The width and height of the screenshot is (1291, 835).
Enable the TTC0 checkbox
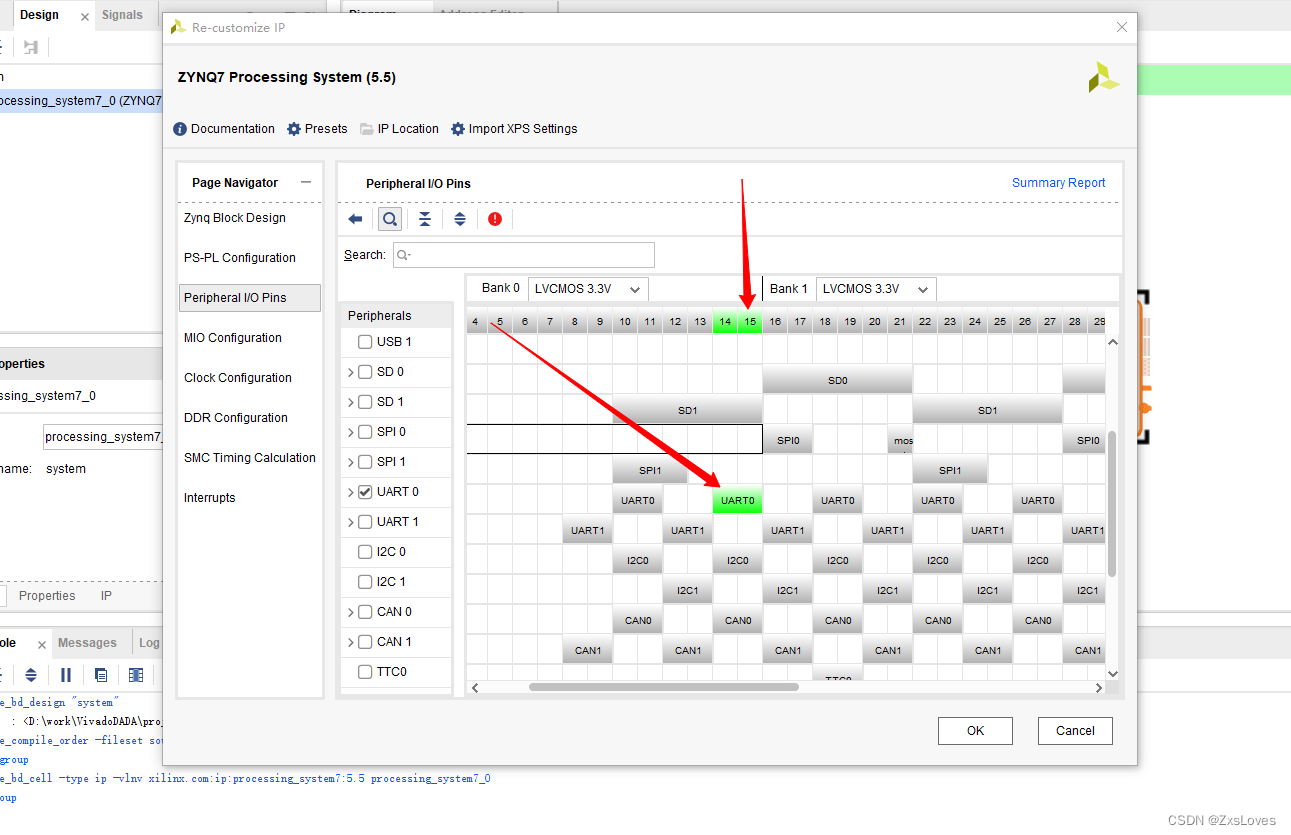pos(365,672)
